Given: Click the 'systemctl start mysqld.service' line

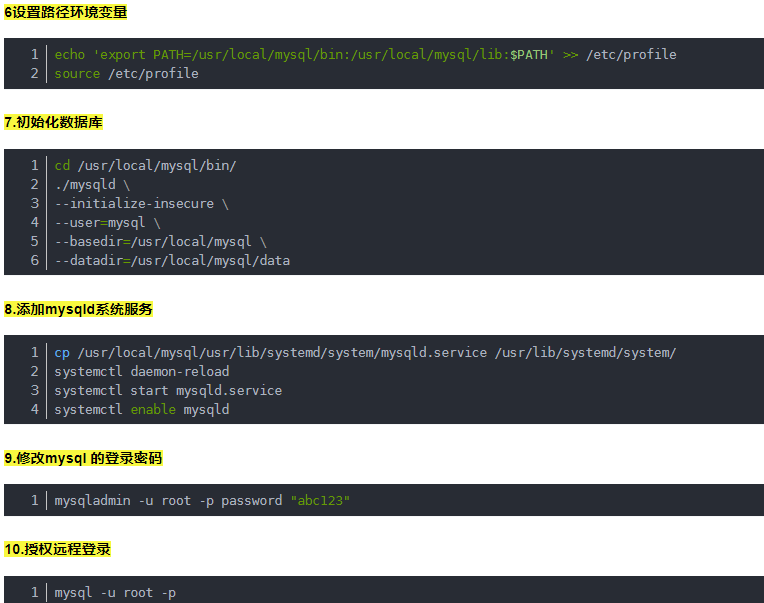Looking at the screenshot, I should tap(168, 391).
